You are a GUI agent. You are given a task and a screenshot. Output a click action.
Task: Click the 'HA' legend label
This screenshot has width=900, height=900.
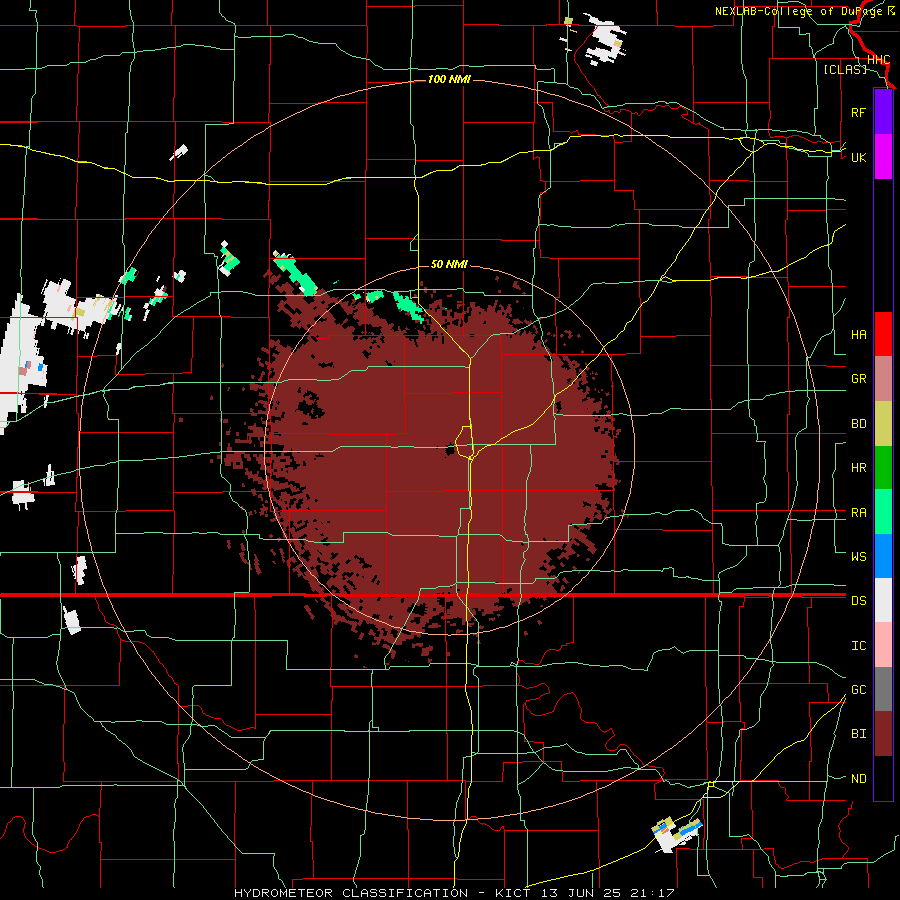[858, 334]
